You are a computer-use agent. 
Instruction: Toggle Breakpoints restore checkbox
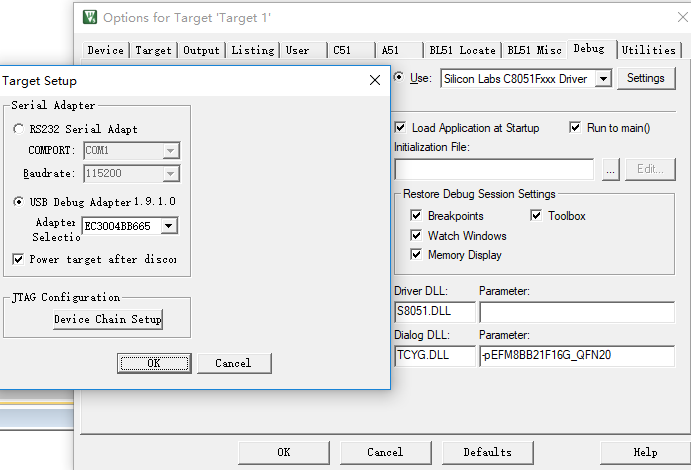coord(416,215)
